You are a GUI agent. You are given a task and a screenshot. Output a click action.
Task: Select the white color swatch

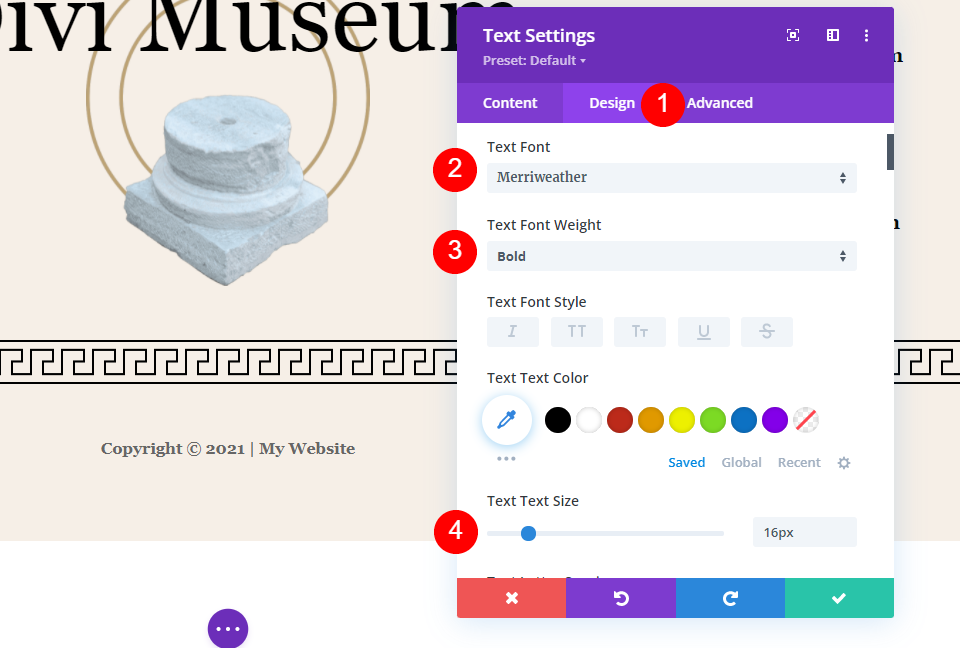pos(589,420)
